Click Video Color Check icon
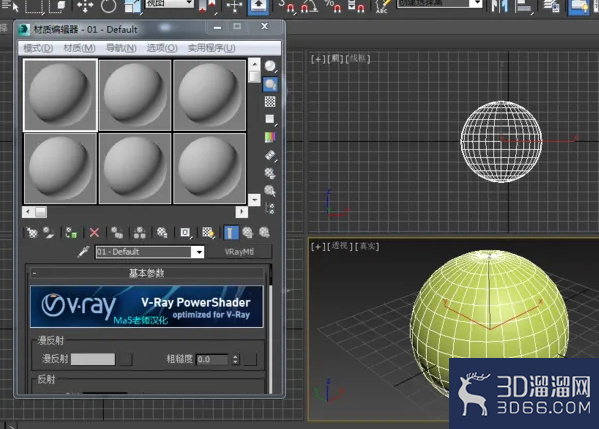This screenshot has height=429, width=599. pyautogui.click(x=270, y=137)
